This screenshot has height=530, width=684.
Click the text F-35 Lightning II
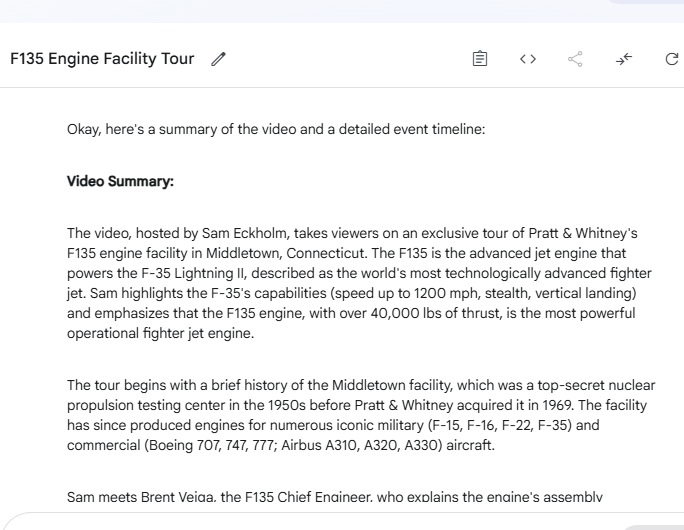pyautogui.click(x=194, y=274)
